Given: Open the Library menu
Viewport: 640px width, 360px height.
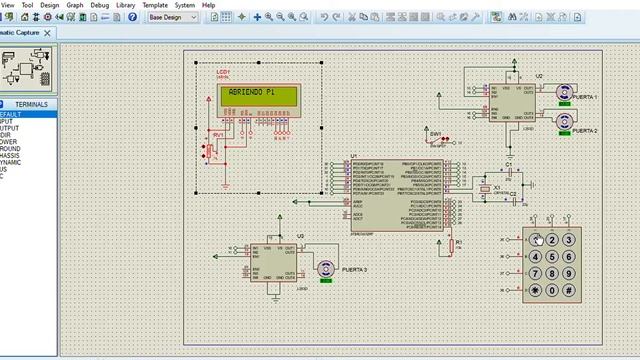Looking at the screenshot, I should tap(126, 5).
